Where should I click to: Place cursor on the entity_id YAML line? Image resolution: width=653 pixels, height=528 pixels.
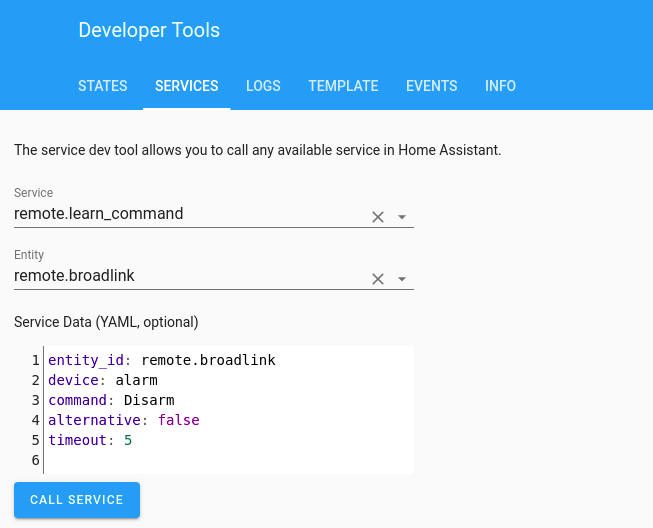point(162,360)
